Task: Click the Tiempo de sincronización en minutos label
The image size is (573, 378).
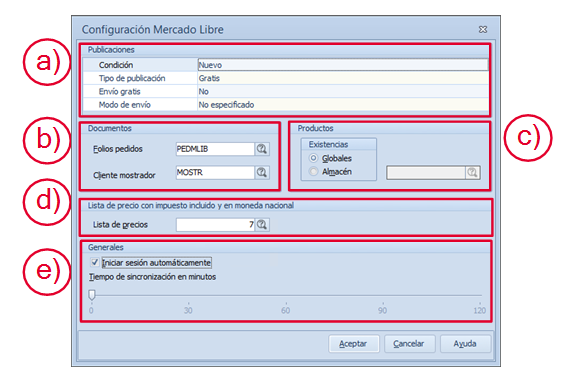Action: point(153,277)
